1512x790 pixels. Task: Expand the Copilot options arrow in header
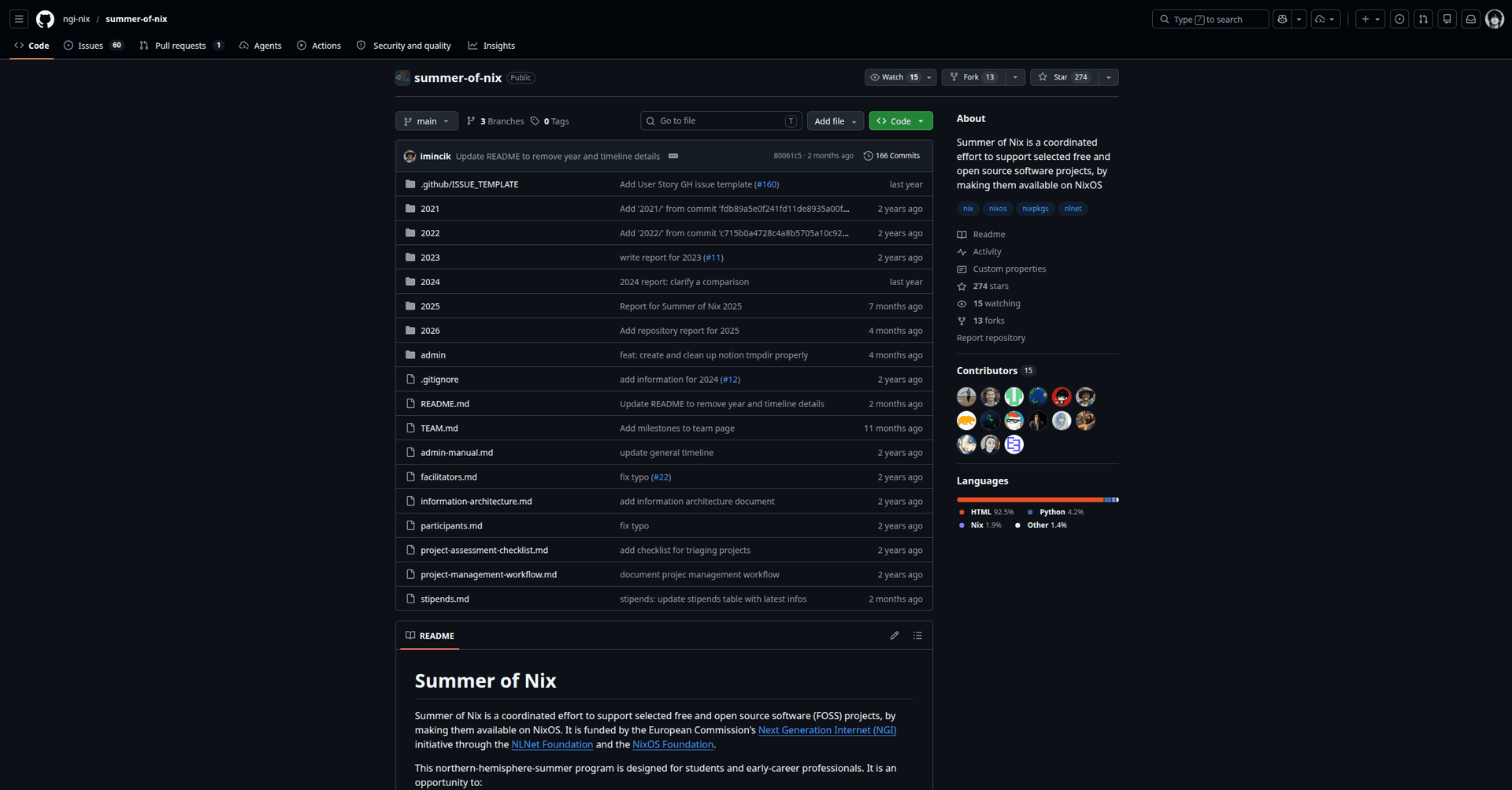[1299, 19]
